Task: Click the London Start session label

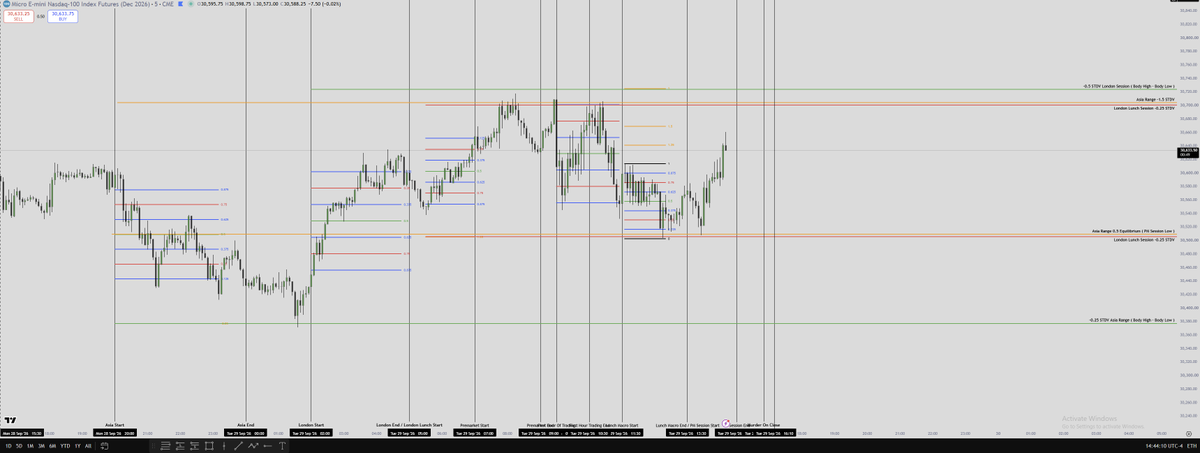Action: click(x=311, y=425)
